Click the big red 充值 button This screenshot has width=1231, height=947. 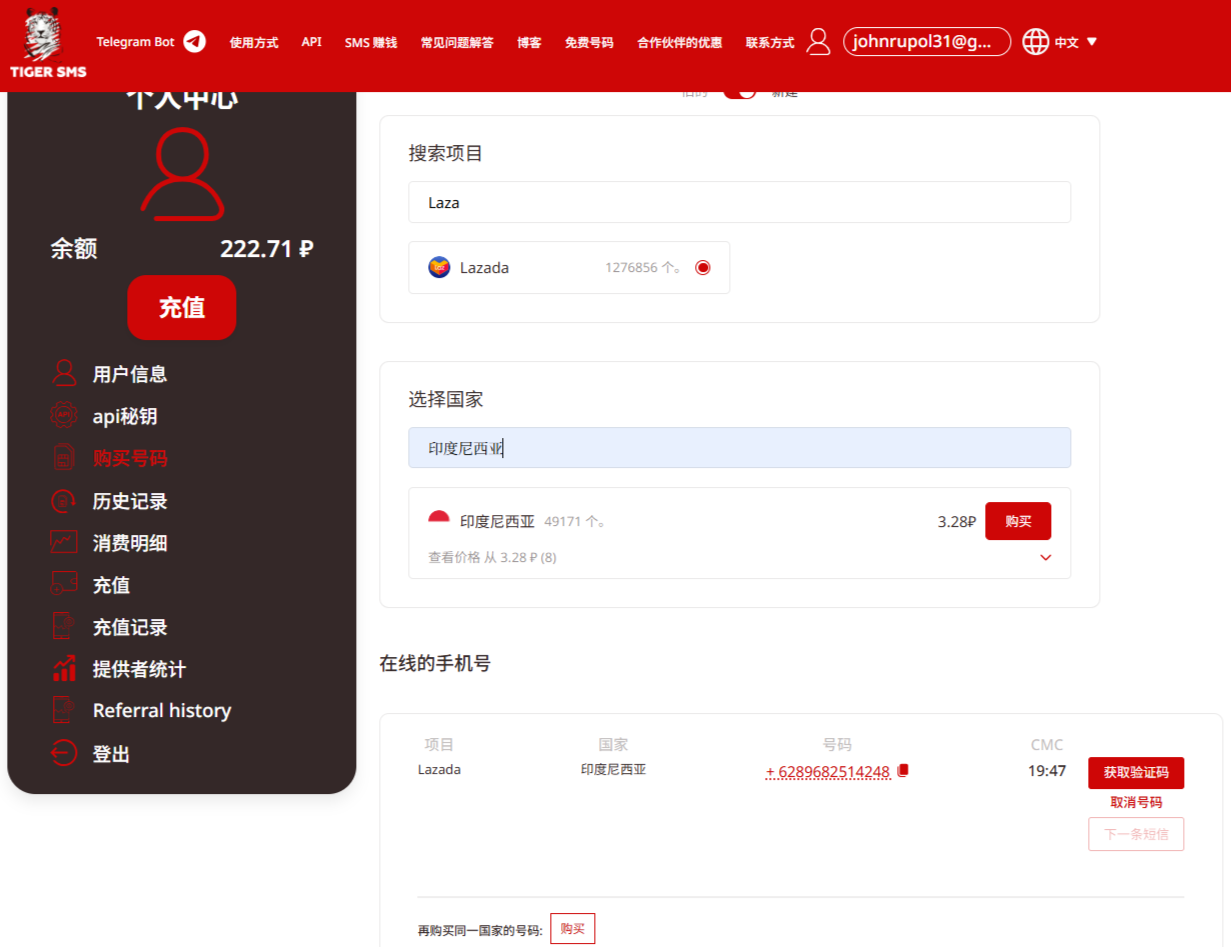182,307
